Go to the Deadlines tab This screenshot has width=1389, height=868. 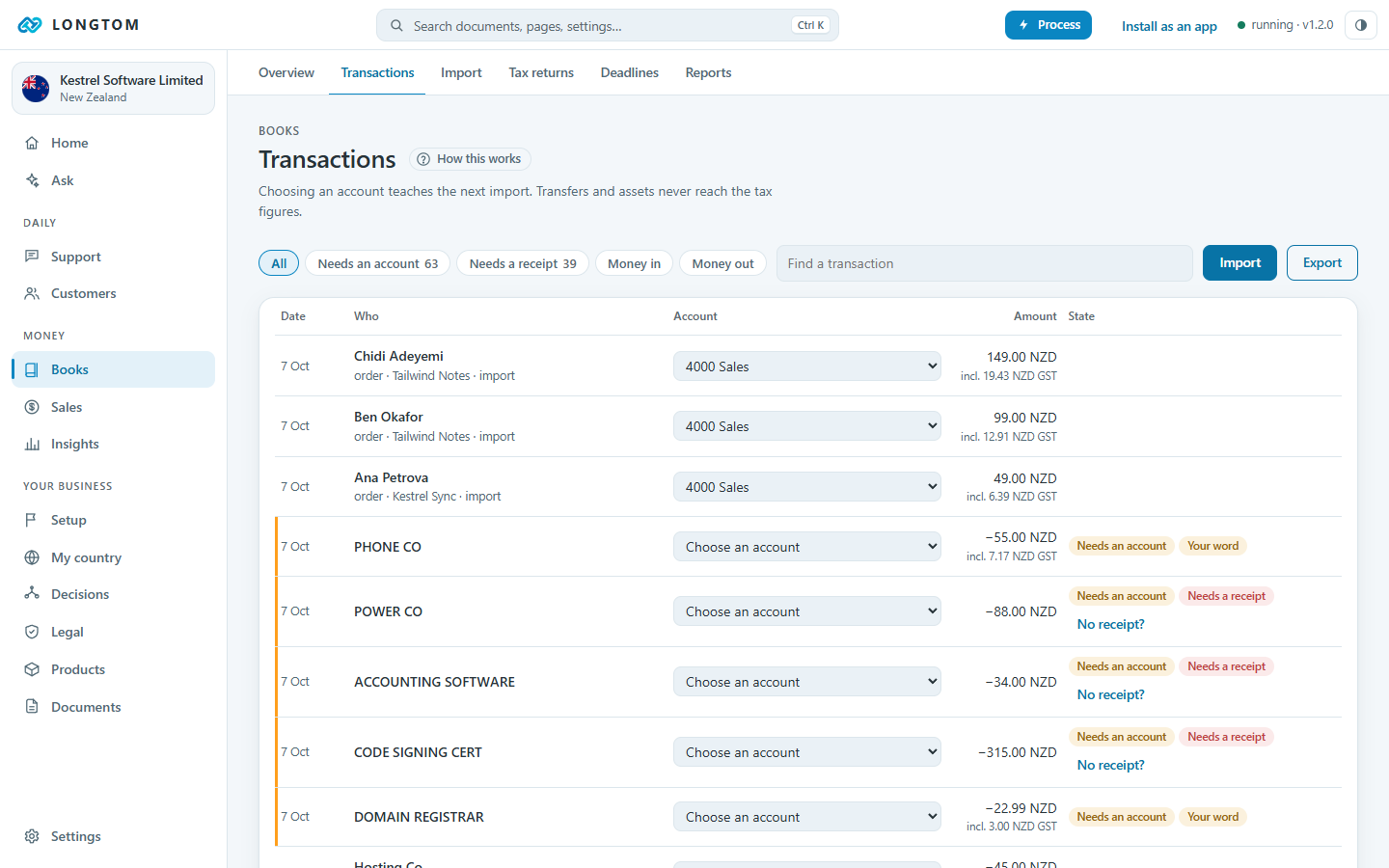click(x=630, y=72)
